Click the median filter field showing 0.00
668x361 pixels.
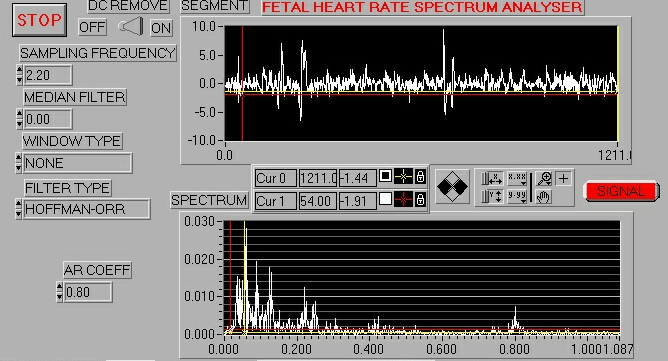(x=48, y=119)
